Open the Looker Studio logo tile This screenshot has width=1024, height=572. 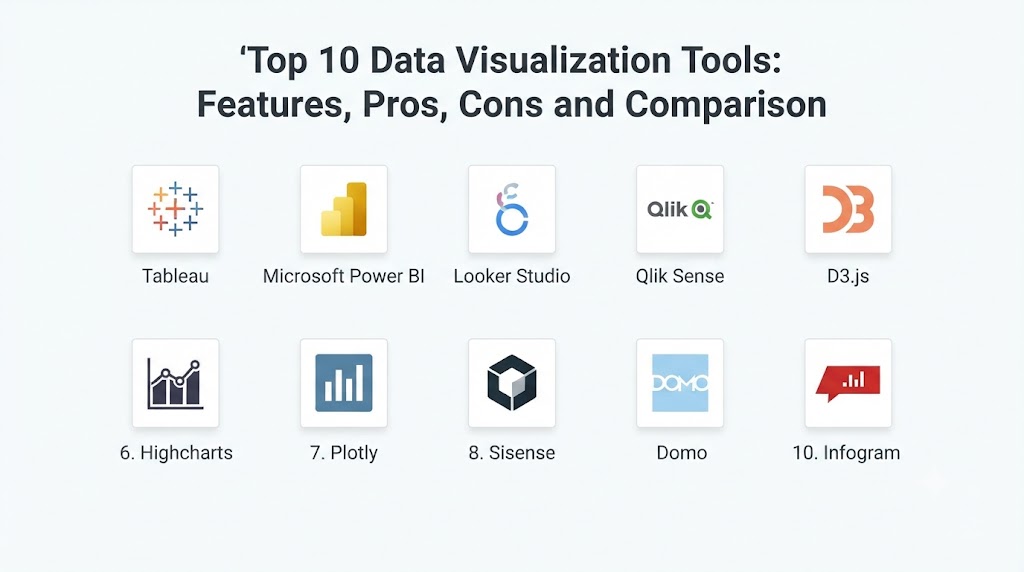click(512, 209)
